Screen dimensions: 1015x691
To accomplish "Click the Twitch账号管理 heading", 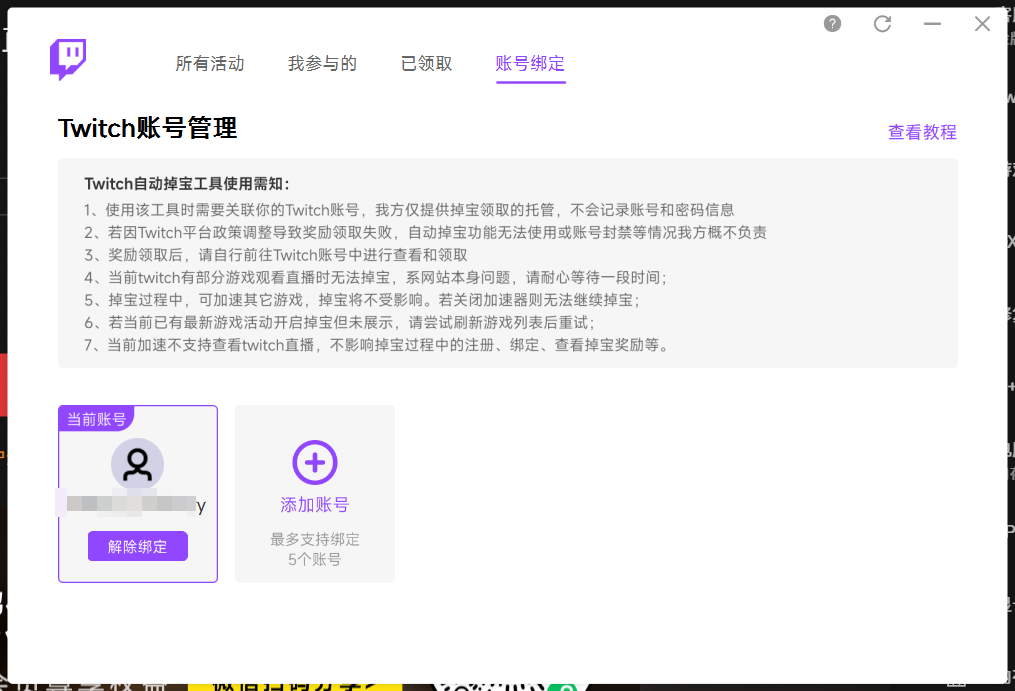I will pos(148,129).
